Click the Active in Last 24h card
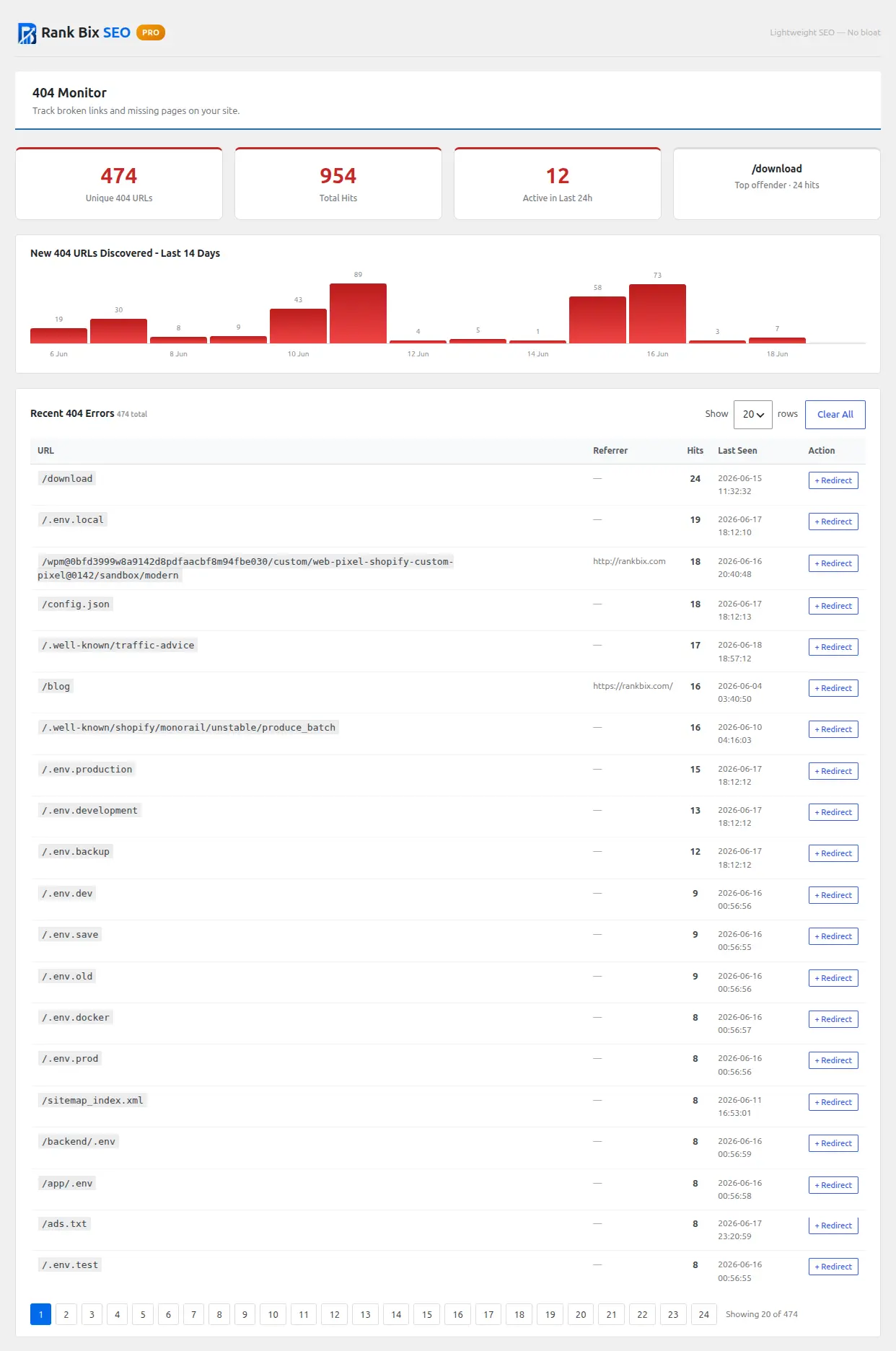Screen dimensions: 896x1351 [x=558, y=184]
